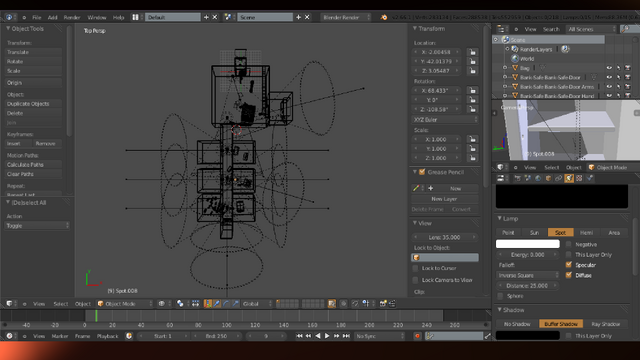The image size is (640, 360).
Task: Open the Texture properties checker icon
Action: [x=579, y=178]
